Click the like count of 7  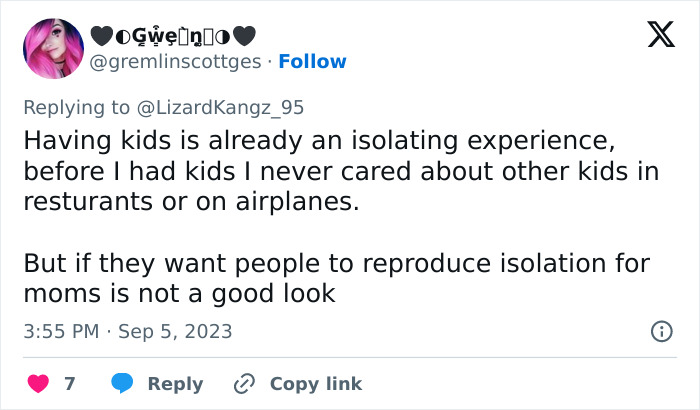point(69,384)
